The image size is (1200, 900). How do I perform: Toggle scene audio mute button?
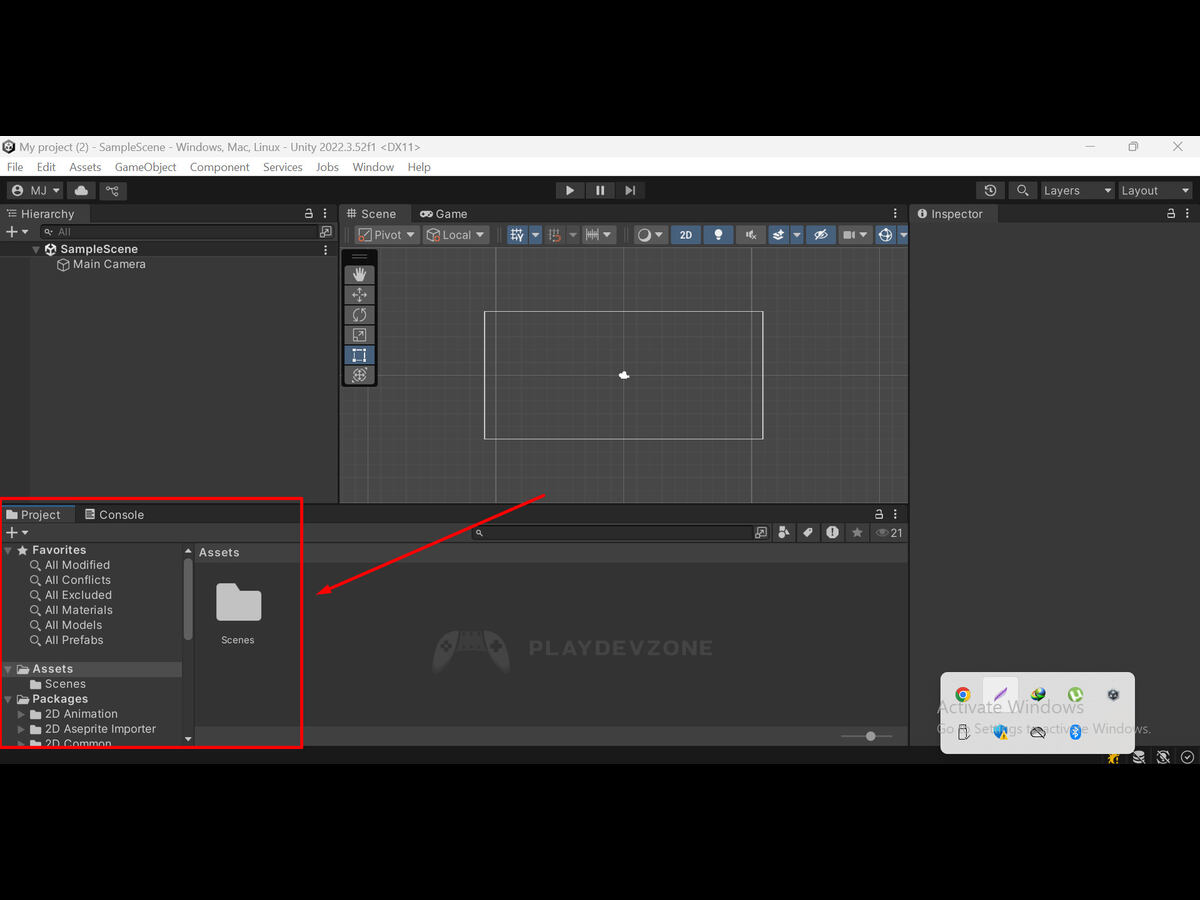pyautogui.click(x=750, y=235)
